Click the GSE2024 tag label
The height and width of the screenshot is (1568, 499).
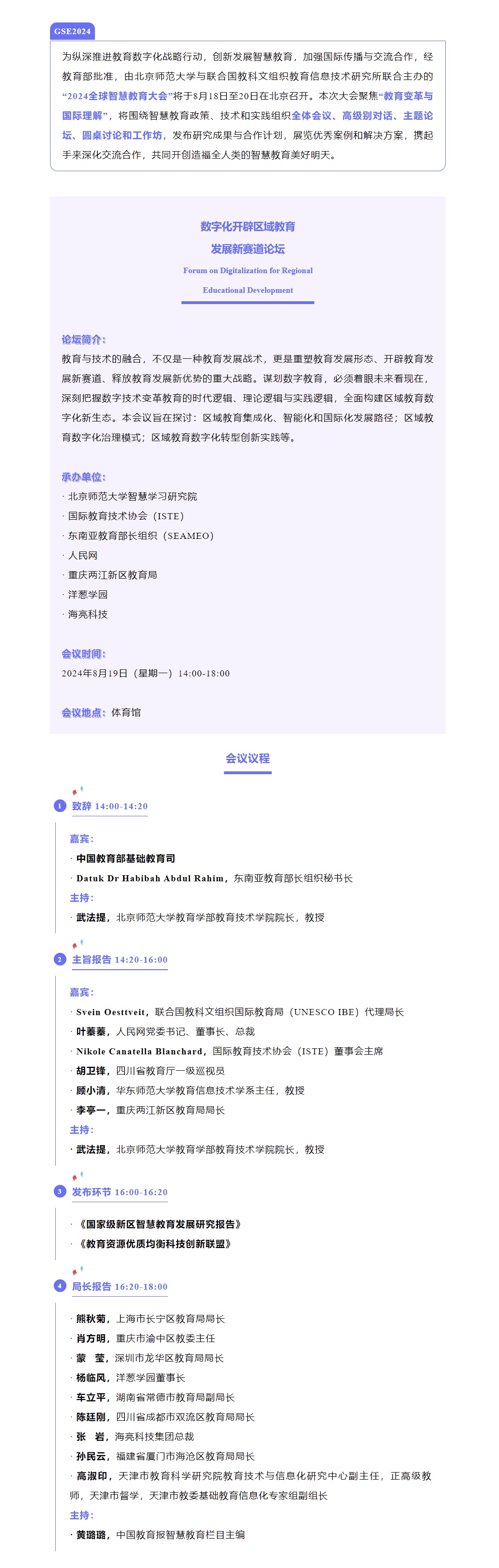pyautogui.click(x=72, y=31)
